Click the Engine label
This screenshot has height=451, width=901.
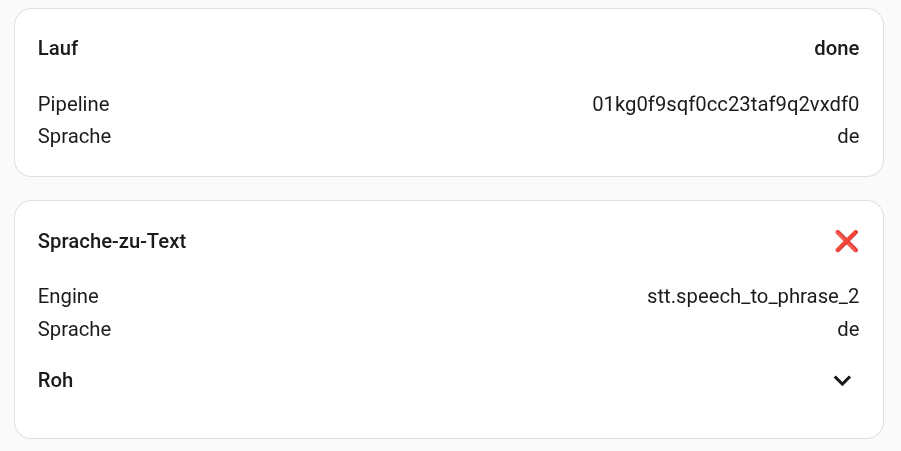pos(68,296)
